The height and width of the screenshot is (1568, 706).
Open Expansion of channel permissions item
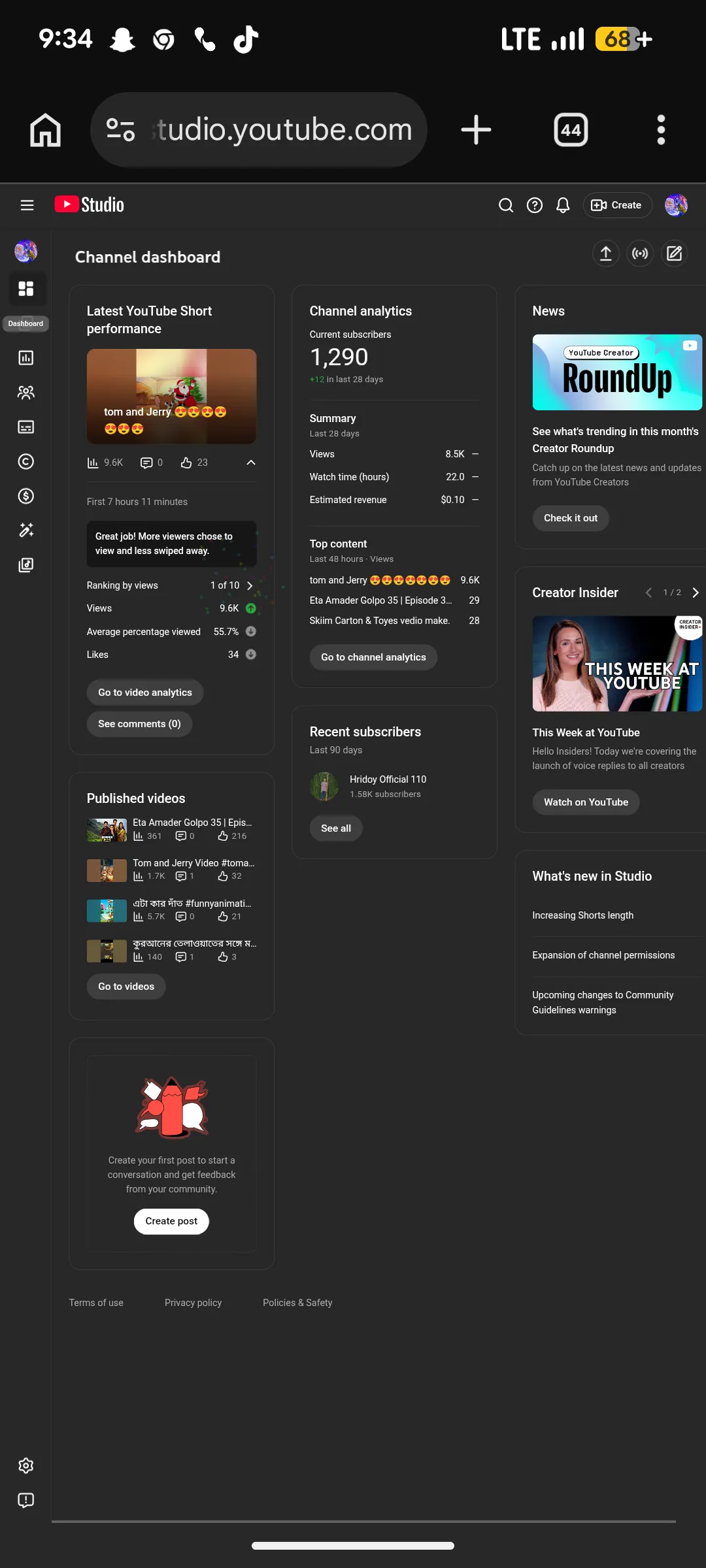click(603, 955)
